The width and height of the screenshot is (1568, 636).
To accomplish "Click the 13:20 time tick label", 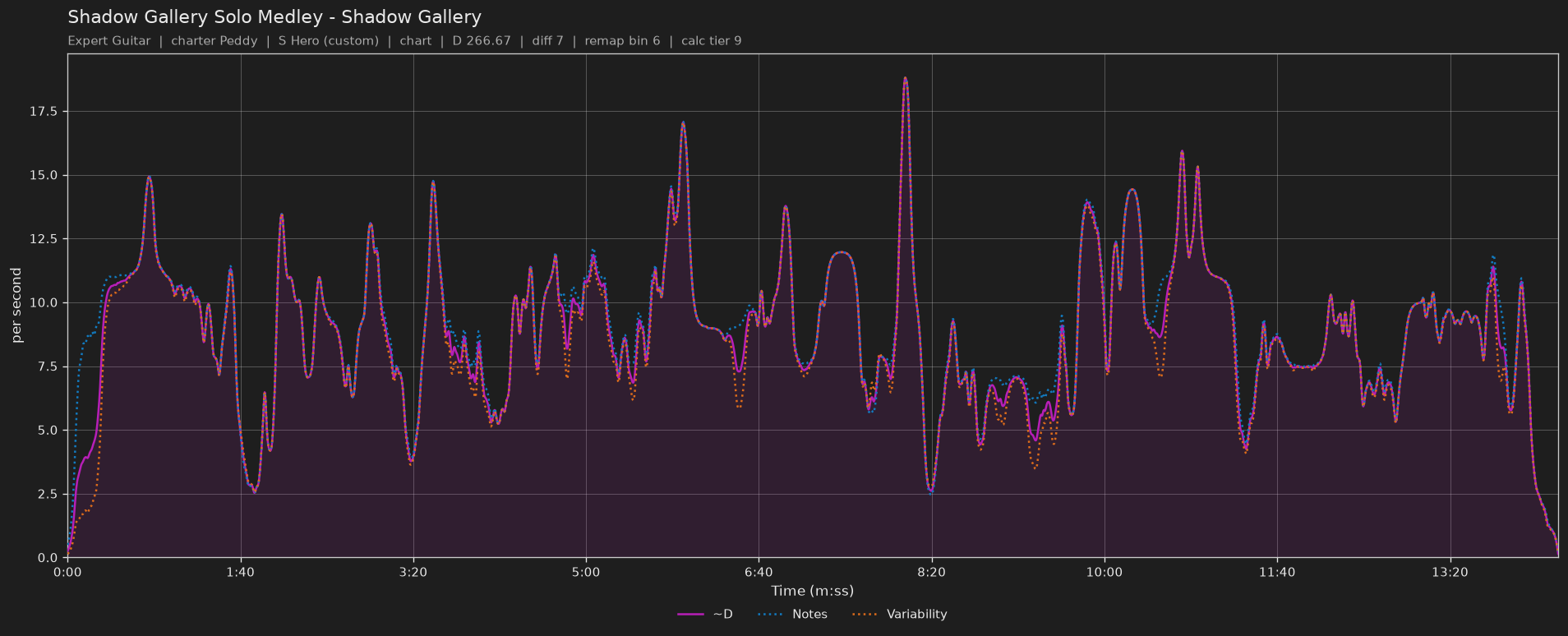I will tap(1450, 572).
